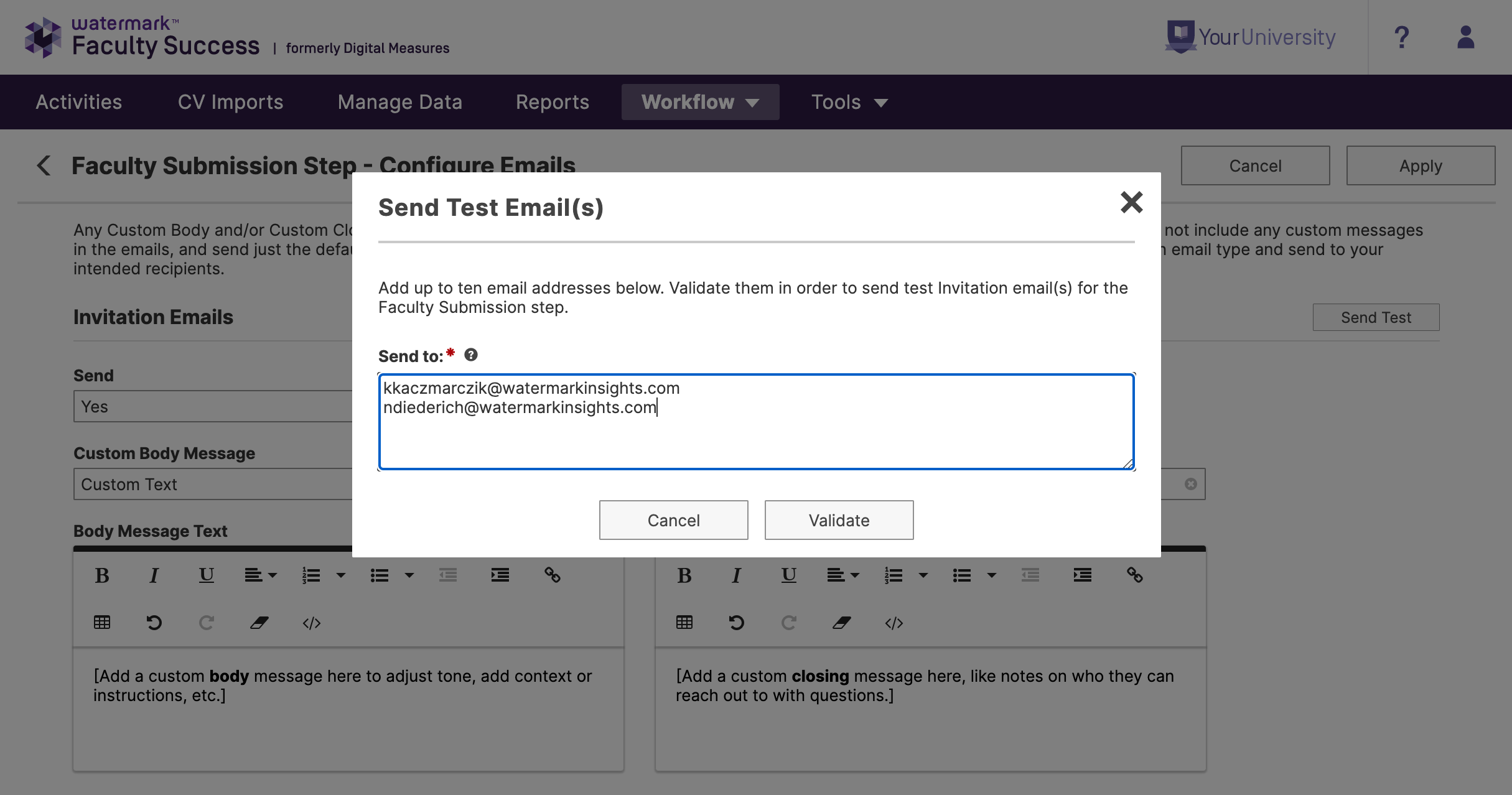Viewport: 1512px width, 795px height.
Task: Insert numbered list in the closing editor
Action: pos(894,575)
